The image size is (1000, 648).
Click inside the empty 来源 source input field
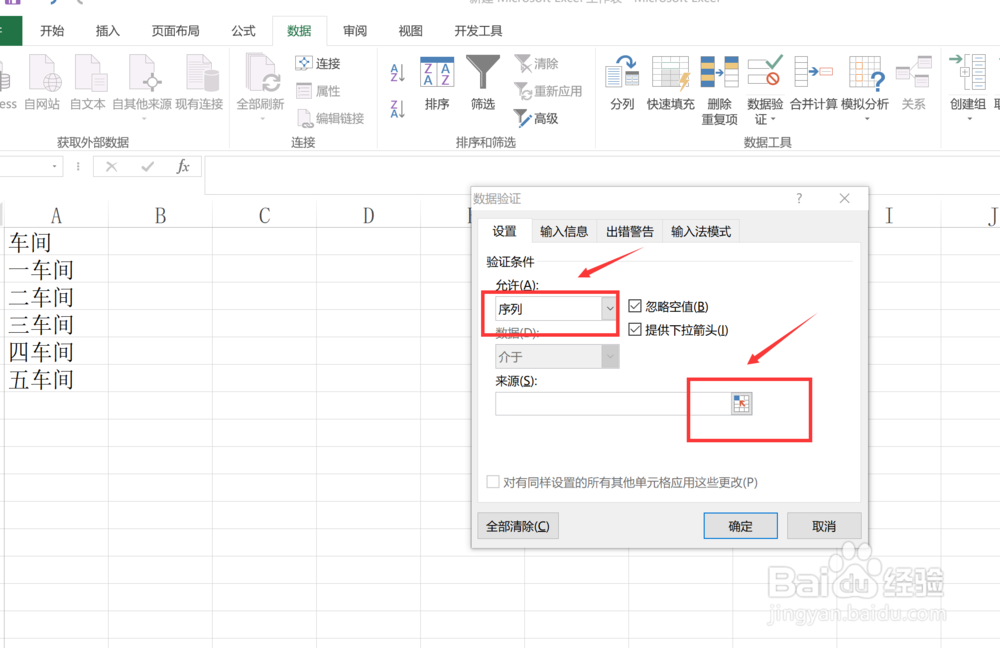(600, 405)
